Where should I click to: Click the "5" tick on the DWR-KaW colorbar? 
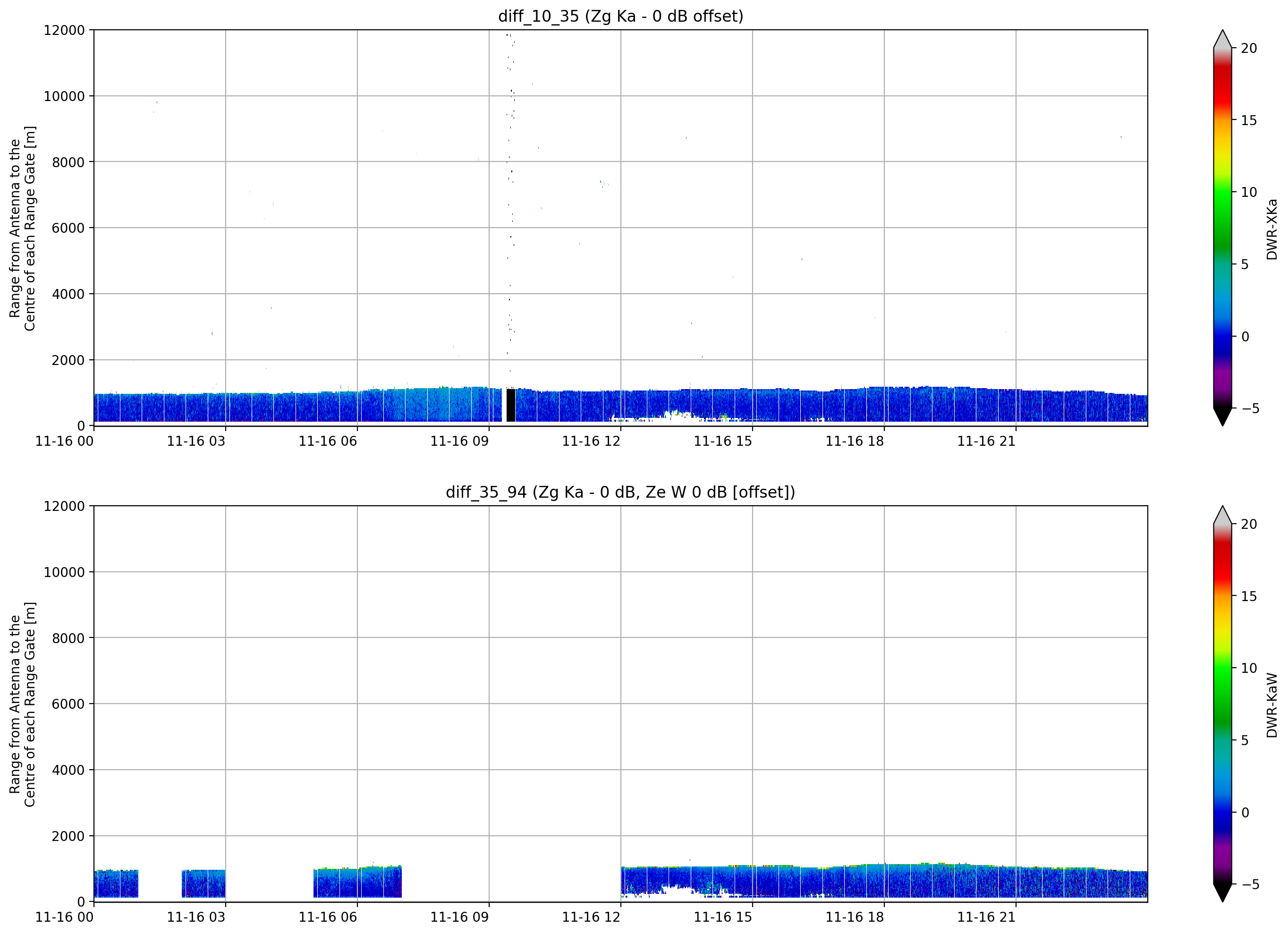pos(1246,740)
